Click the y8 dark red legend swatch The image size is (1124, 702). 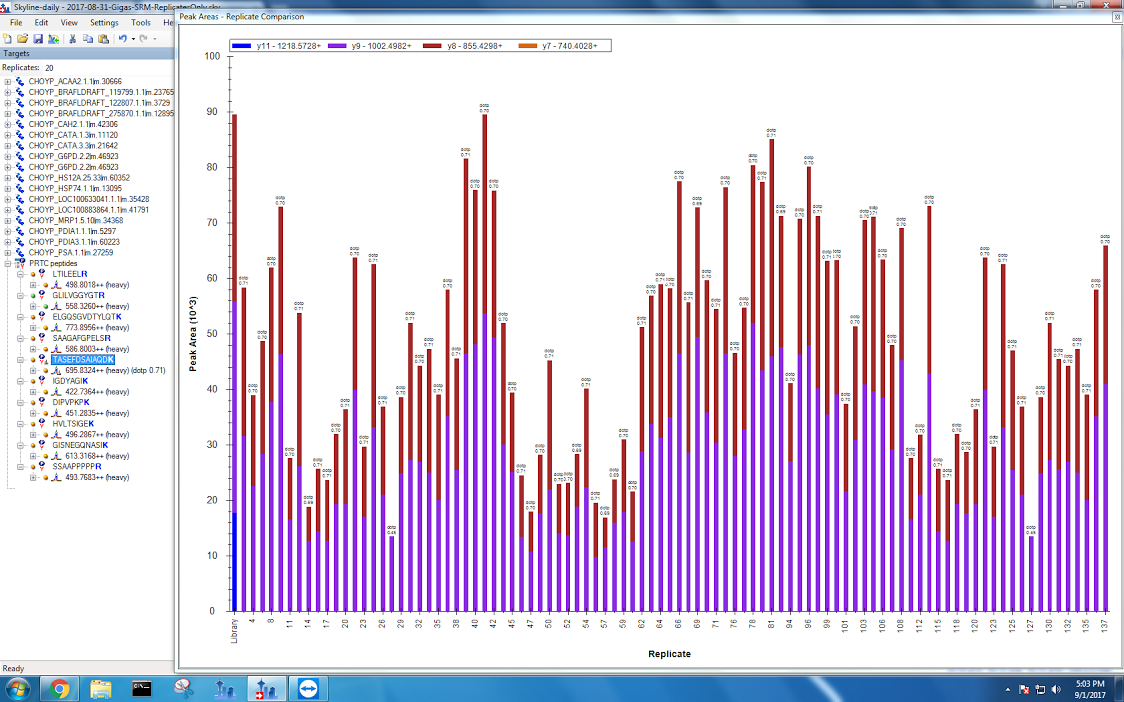tap(431, 46)
